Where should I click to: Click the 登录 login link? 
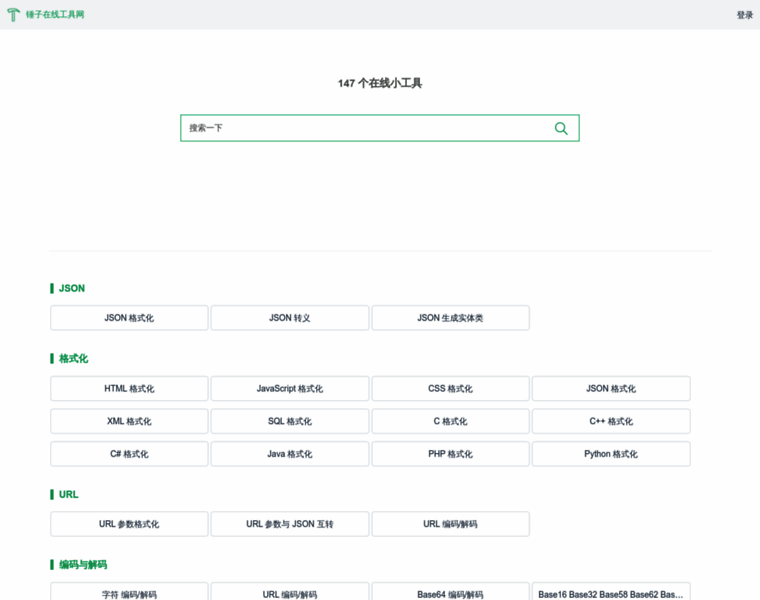point(744,15)
